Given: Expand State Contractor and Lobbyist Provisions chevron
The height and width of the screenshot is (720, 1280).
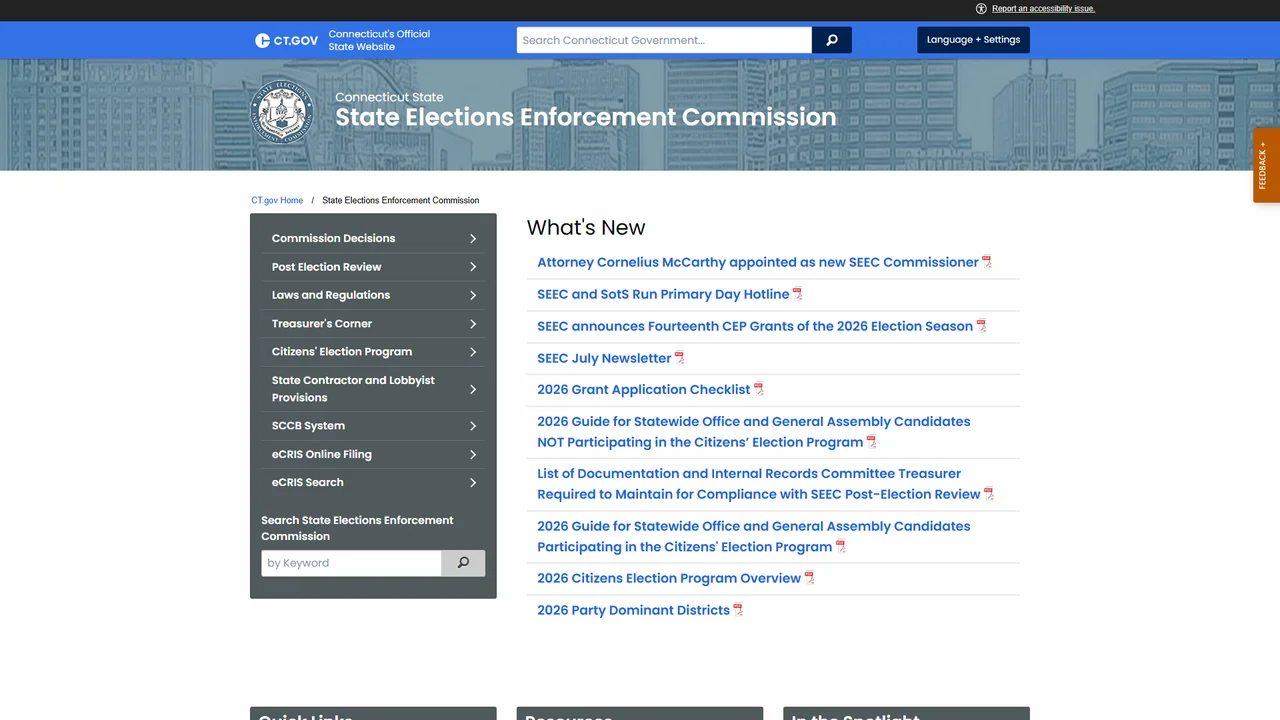Looking at the screenshot, I should click(473, 389).
